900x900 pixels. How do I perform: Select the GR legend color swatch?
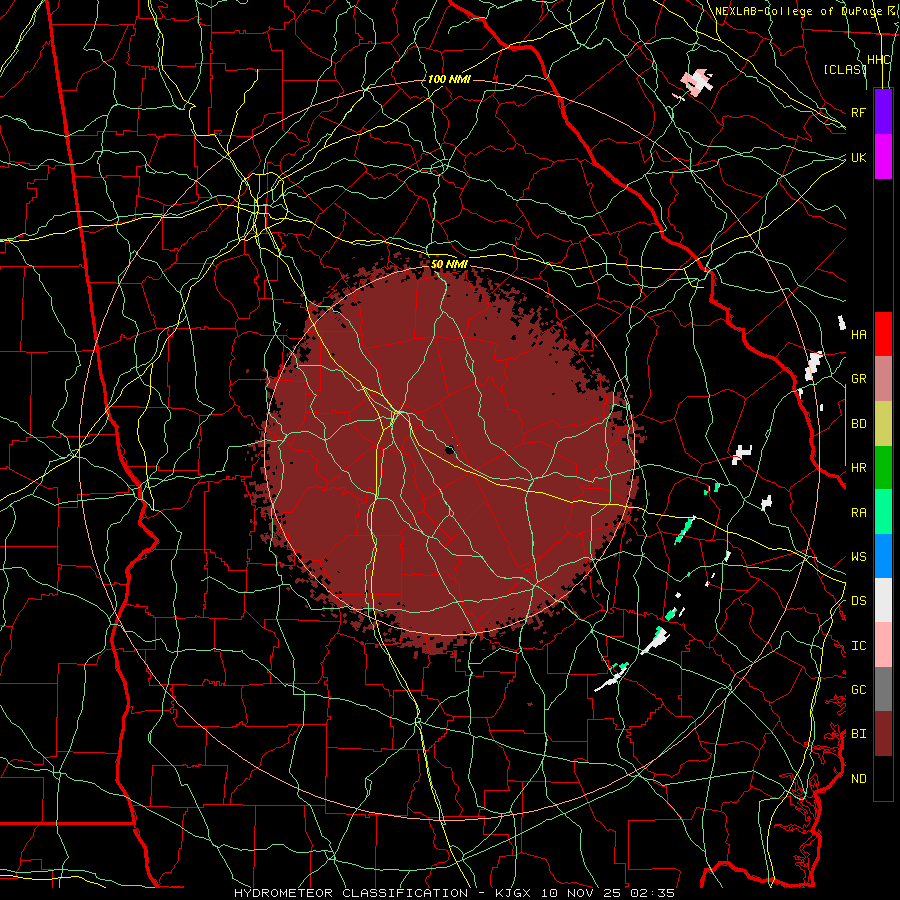(x=883, y=378)
